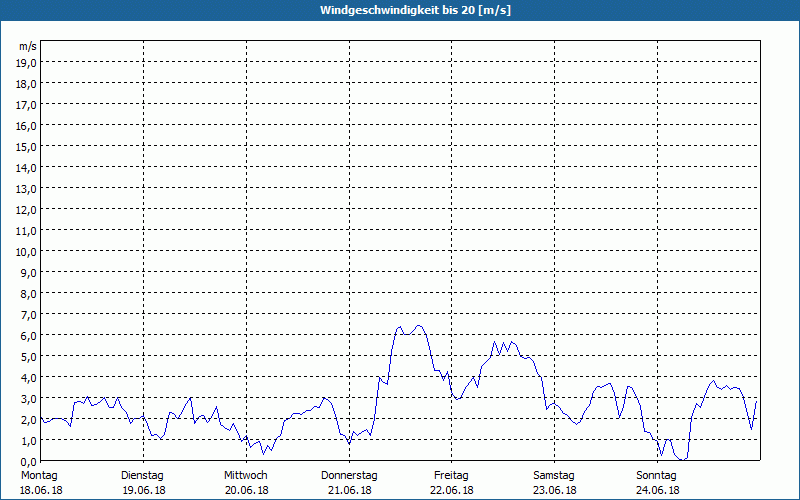Click the 3,0 y-axis value label
This screenshot has height=500, width=800.
(x=29, y=399)
